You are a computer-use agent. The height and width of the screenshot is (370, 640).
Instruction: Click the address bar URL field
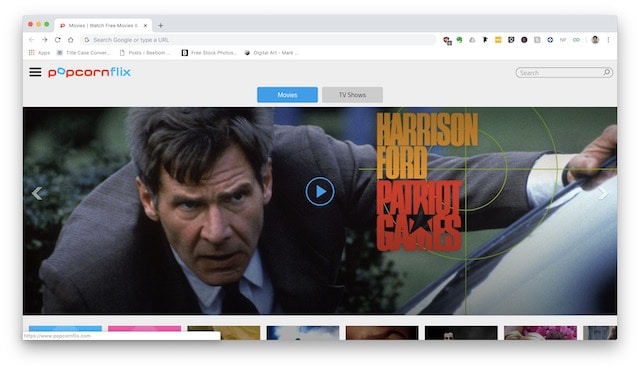click(258, 40)
